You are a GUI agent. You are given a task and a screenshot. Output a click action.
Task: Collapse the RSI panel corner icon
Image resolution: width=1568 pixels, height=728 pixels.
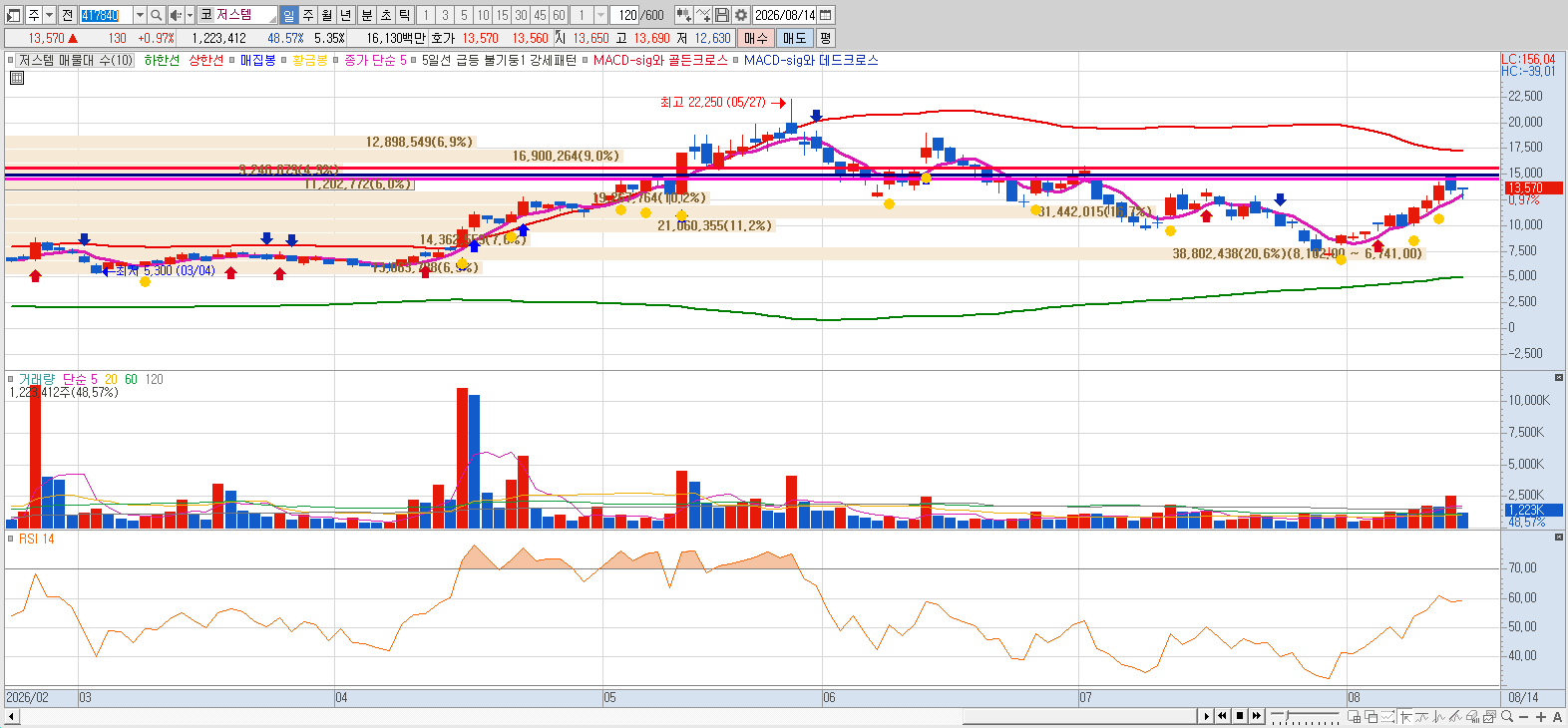[1559, 537]
